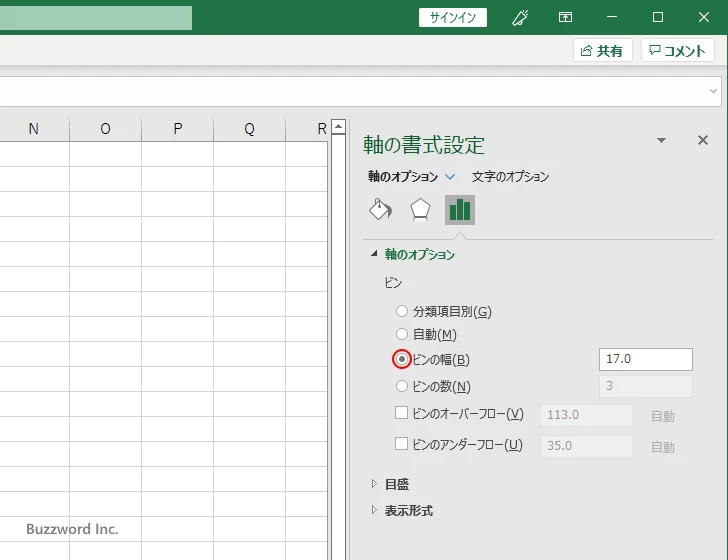728x560 pixels.
Task: Select 自動 bin radio option
Action: pyautogui.click(x=403, y=334)
